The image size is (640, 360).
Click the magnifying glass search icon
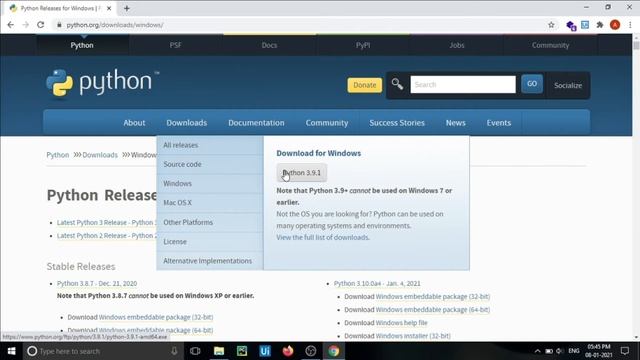pyautogui.click(x=397, y=84)
